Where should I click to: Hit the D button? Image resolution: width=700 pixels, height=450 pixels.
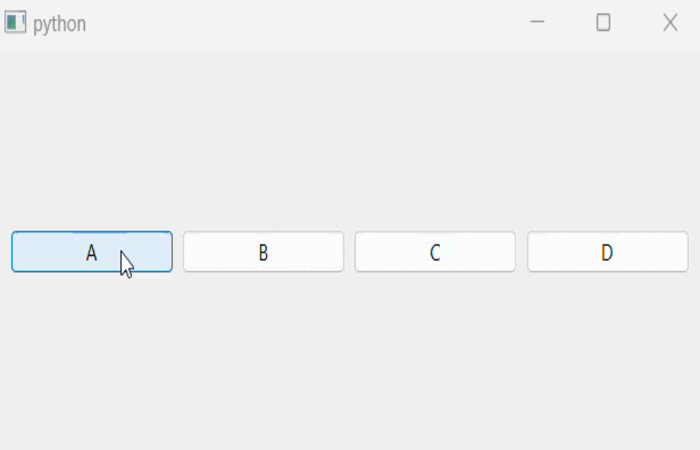[x=607, y=252]
